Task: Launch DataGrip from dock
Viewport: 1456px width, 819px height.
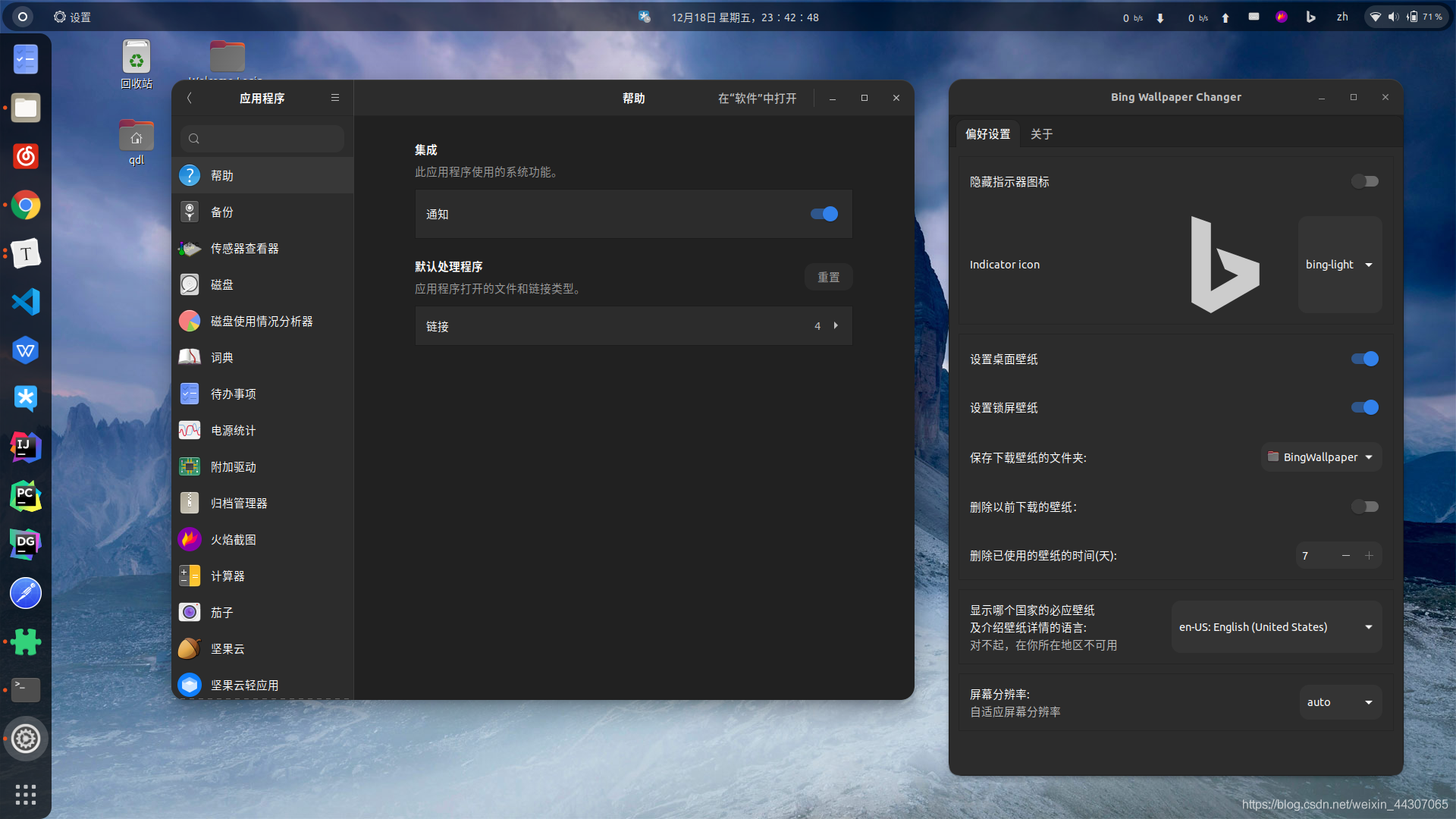Action: pyautogui.click(x=26, y=544)
